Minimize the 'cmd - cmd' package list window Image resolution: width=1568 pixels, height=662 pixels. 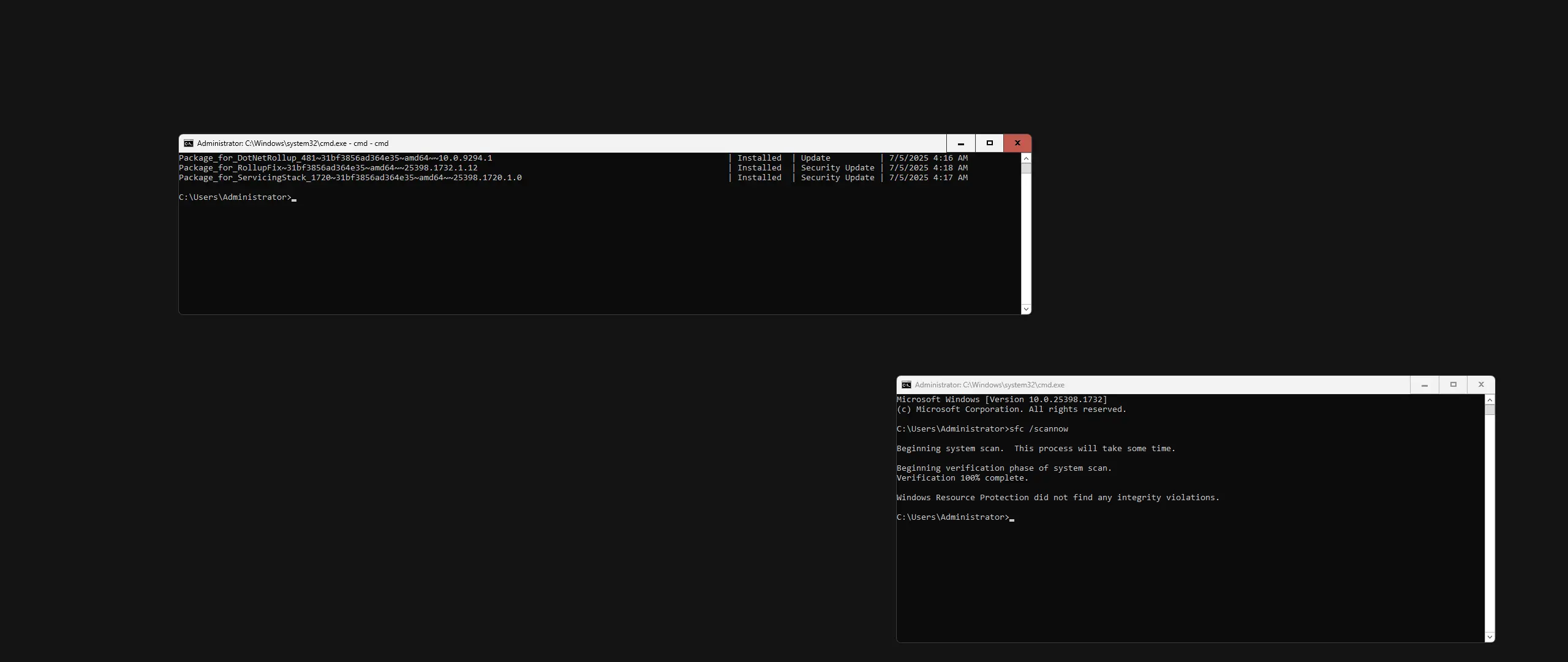click(x=961, y=143)
